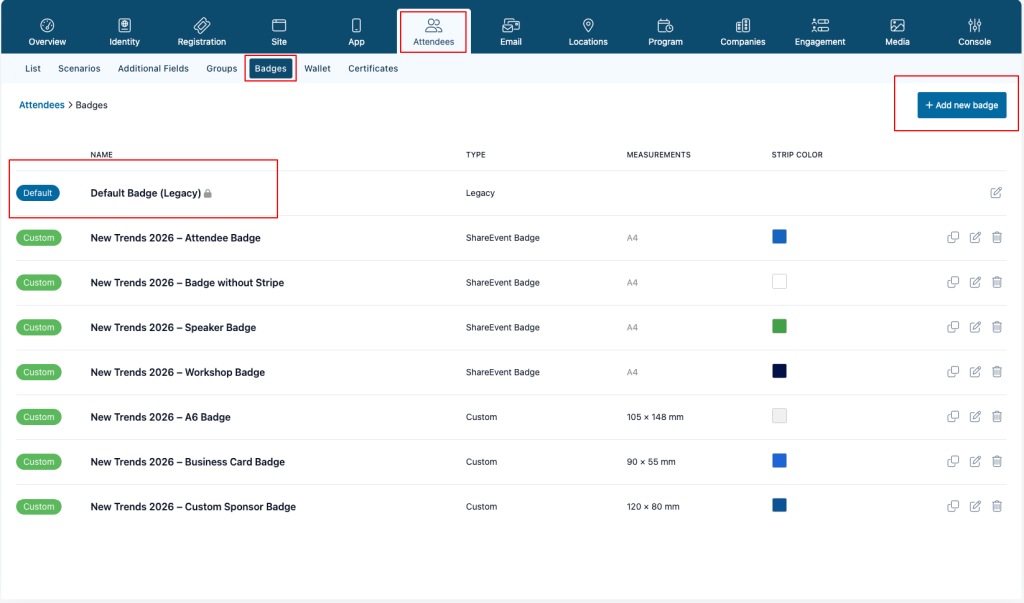Click the Add new badge button
Screen dimensions: 1024x603
(961, 105)
